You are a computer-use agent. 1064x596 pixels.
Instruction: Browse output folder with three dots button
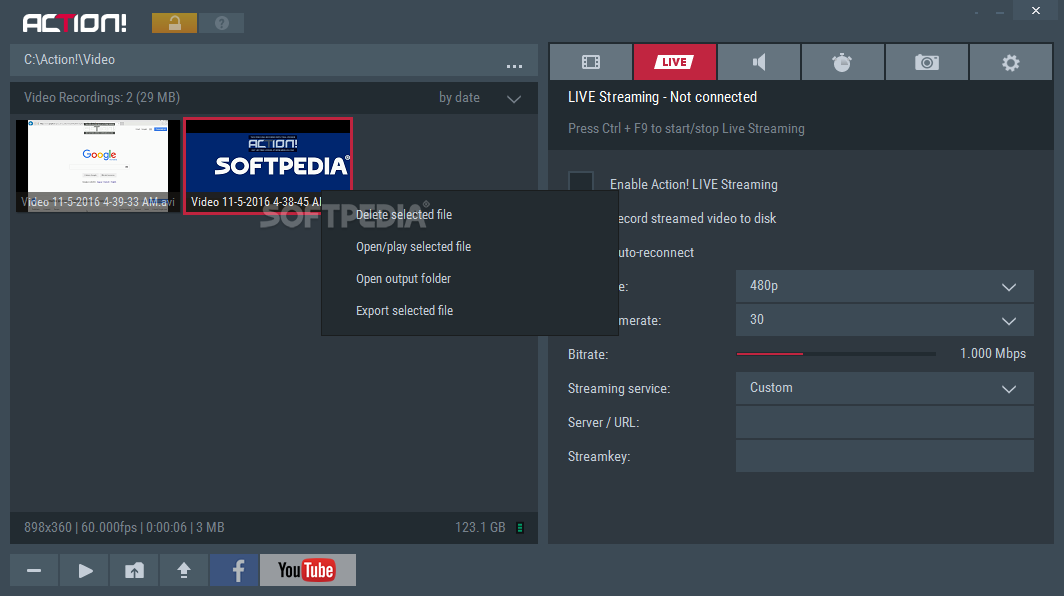click(x=514, y=66)
